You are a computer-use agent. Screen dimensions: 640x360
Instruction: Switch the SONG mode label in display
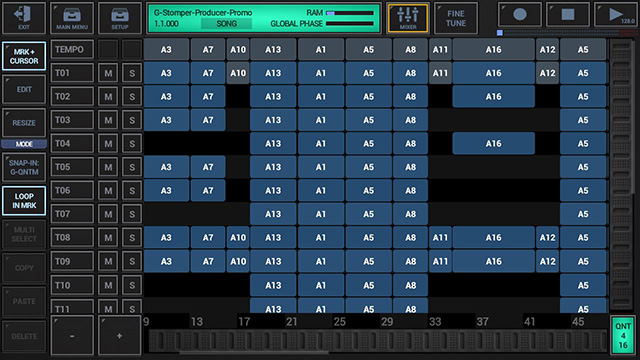click(x=227, y=24)
